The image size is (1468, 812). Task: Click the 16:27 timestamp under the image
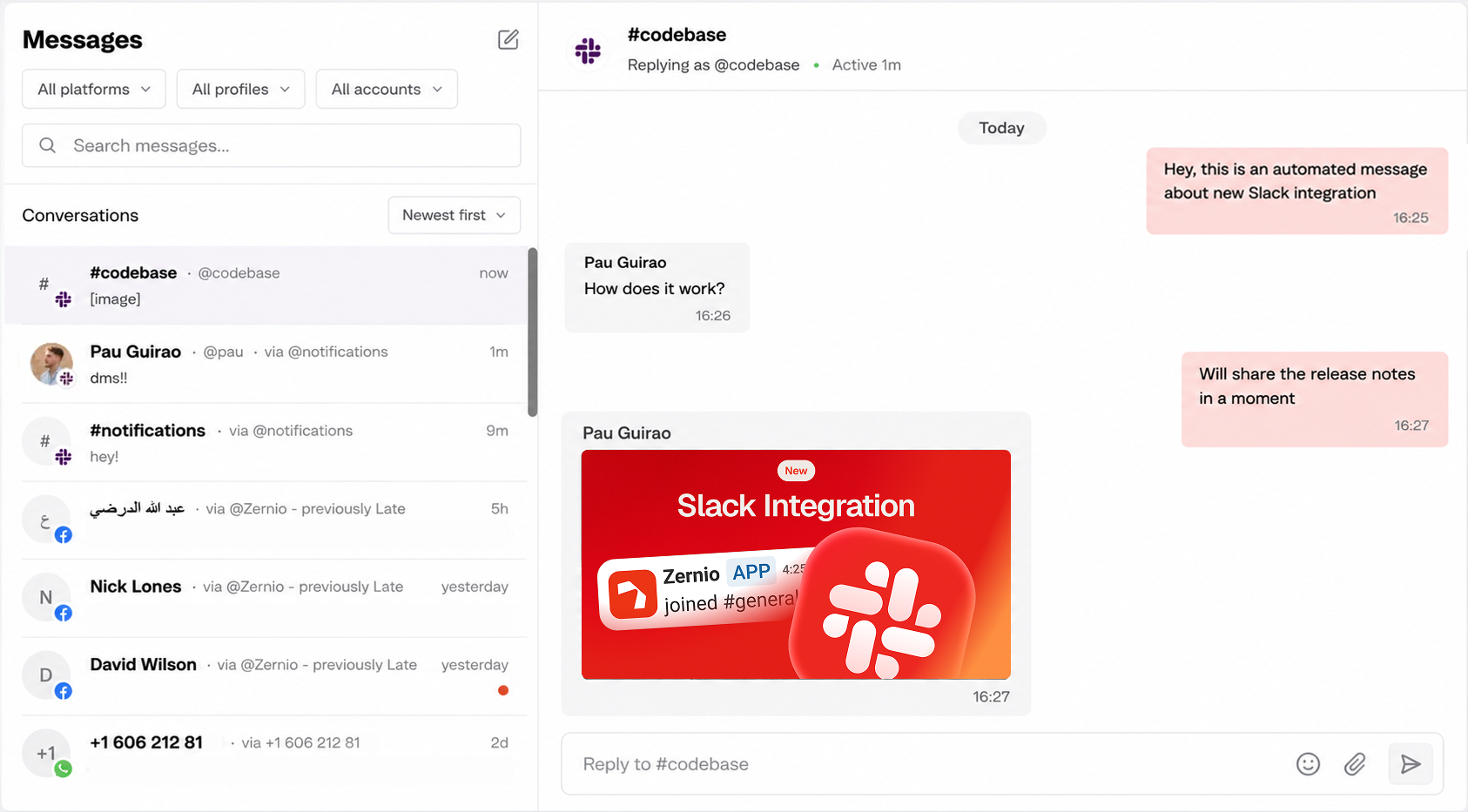[991, 697]
